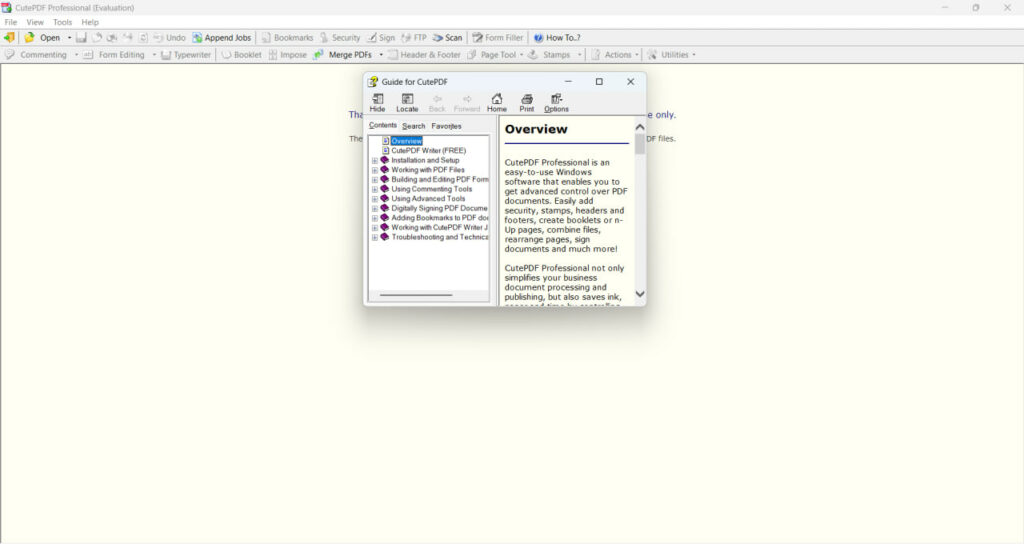Switch to the Favorites tab

446,126
